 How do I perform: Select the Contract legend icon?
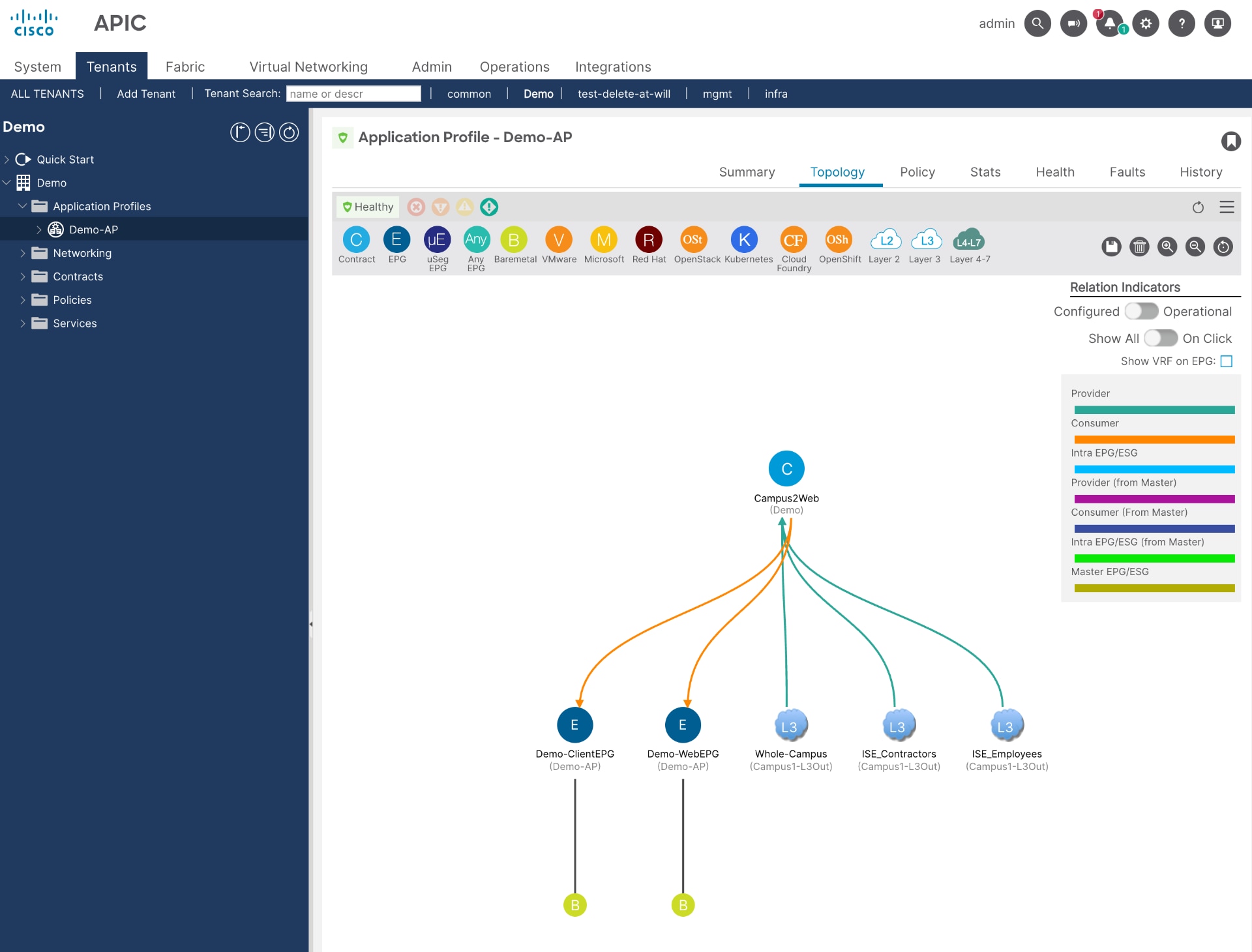pos(356,239)
